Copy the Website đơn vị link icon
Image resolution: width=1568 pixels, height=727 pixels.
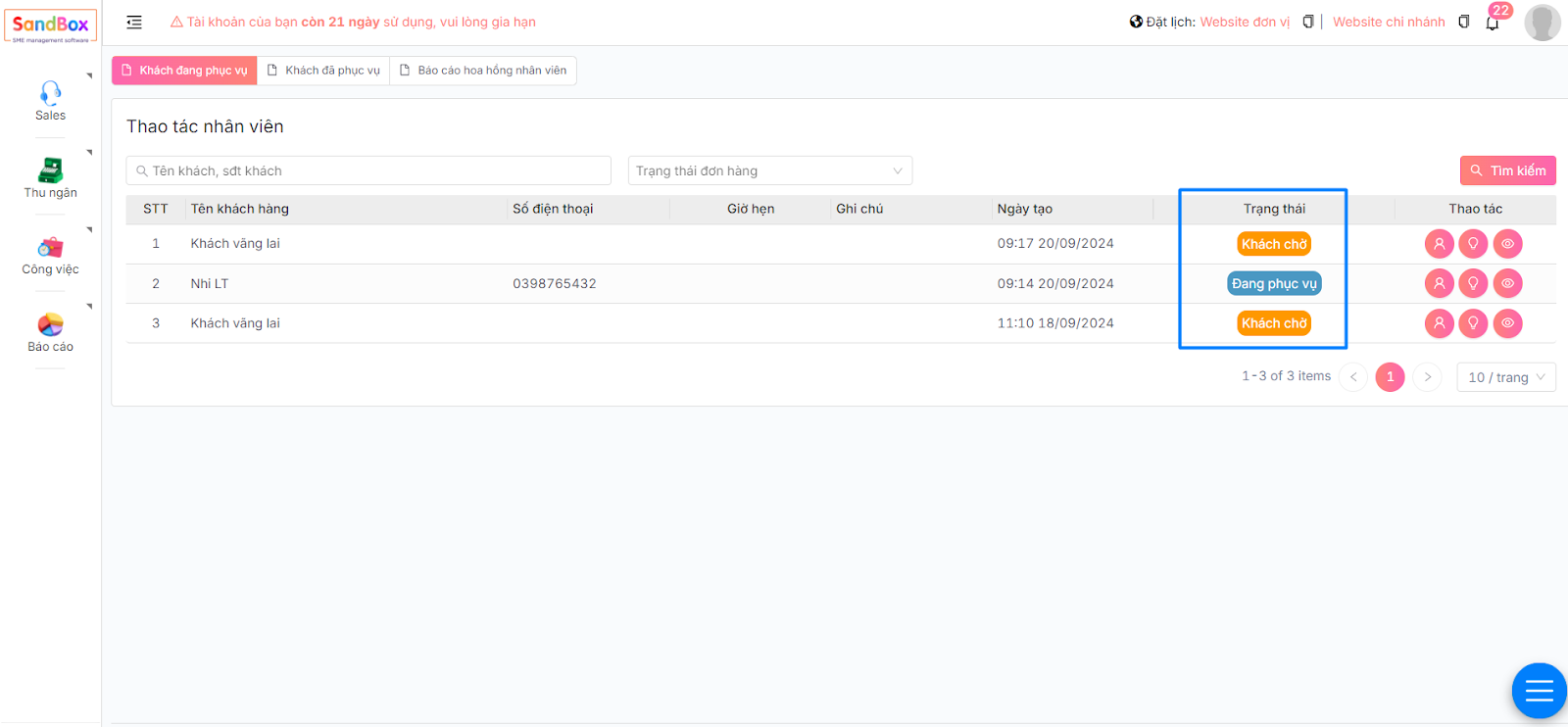coord(1307,22)
